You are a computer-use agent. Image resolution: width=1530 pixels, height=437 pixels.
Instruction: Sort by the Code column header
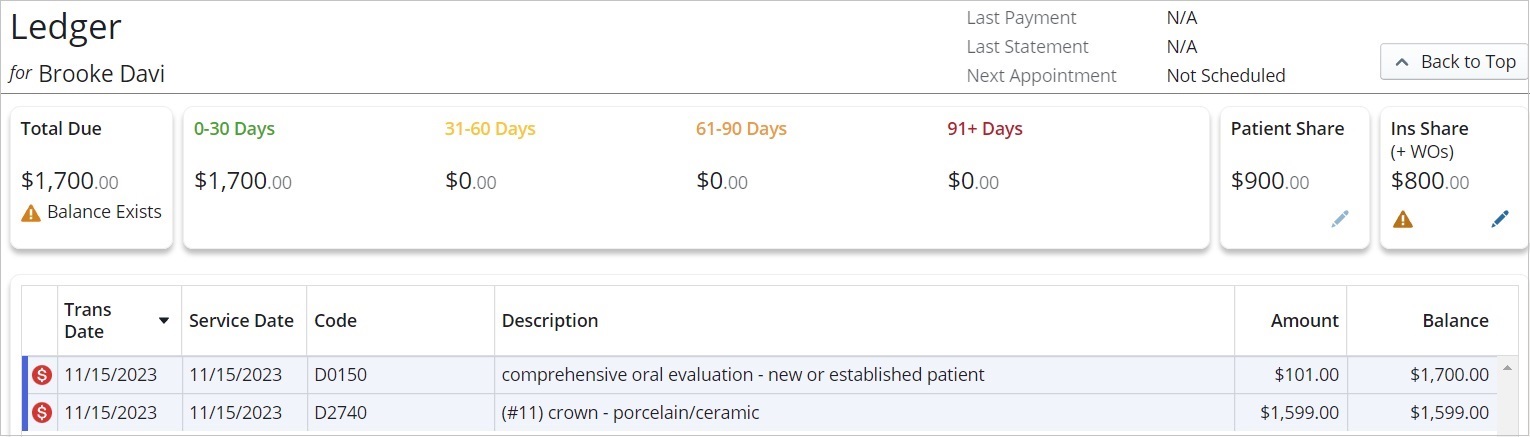pos(335,321)
